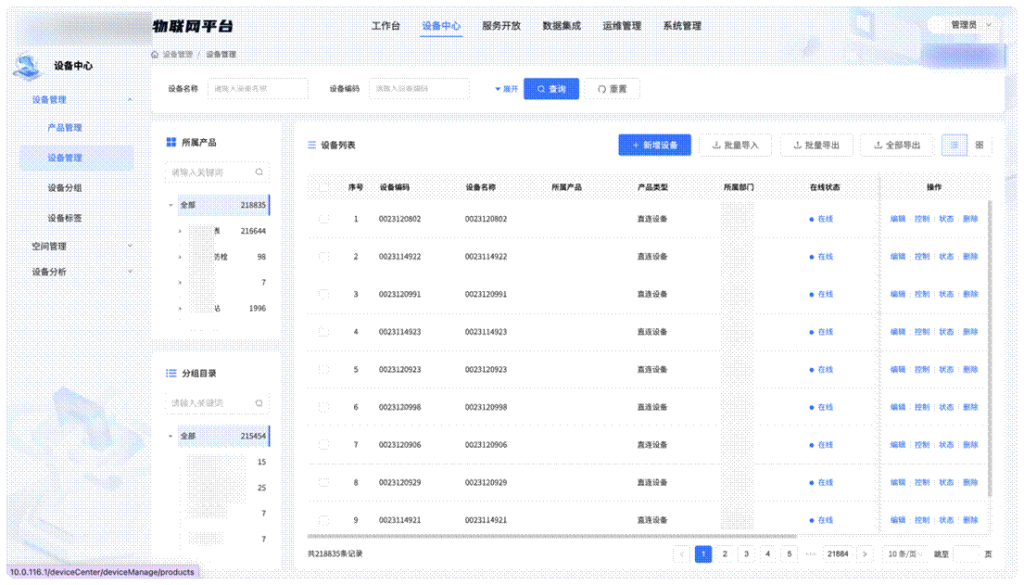Open the 系统管理 top tab

pyautogui.click(x=681, y=25)
